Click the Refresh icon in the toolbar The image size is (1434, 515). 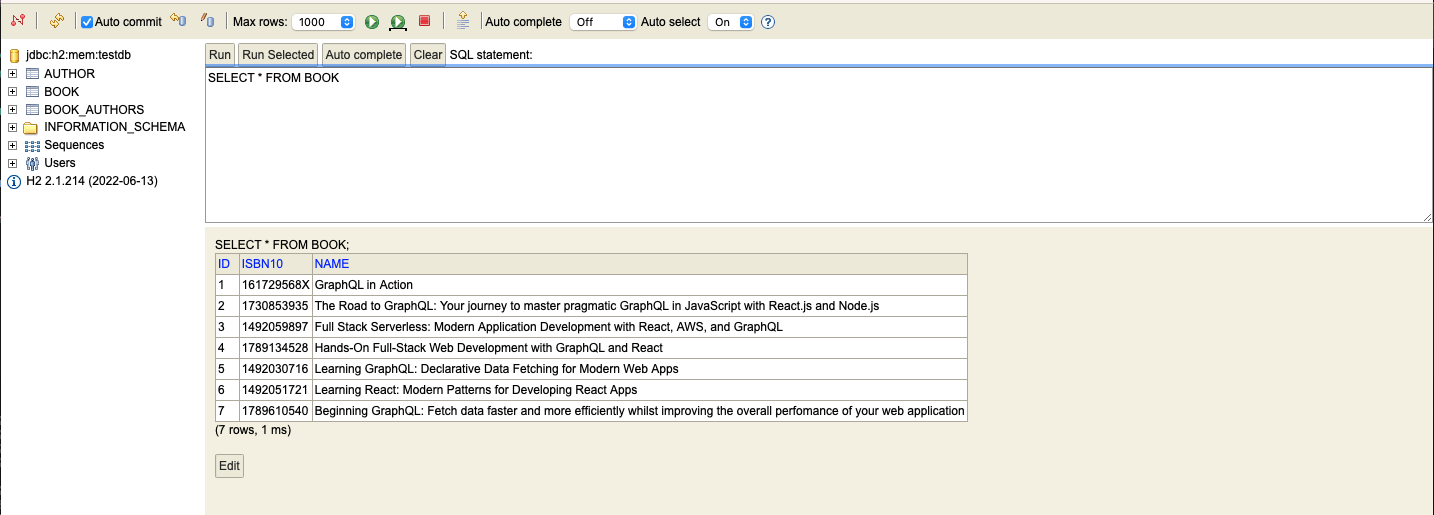[x=57, y=21]
